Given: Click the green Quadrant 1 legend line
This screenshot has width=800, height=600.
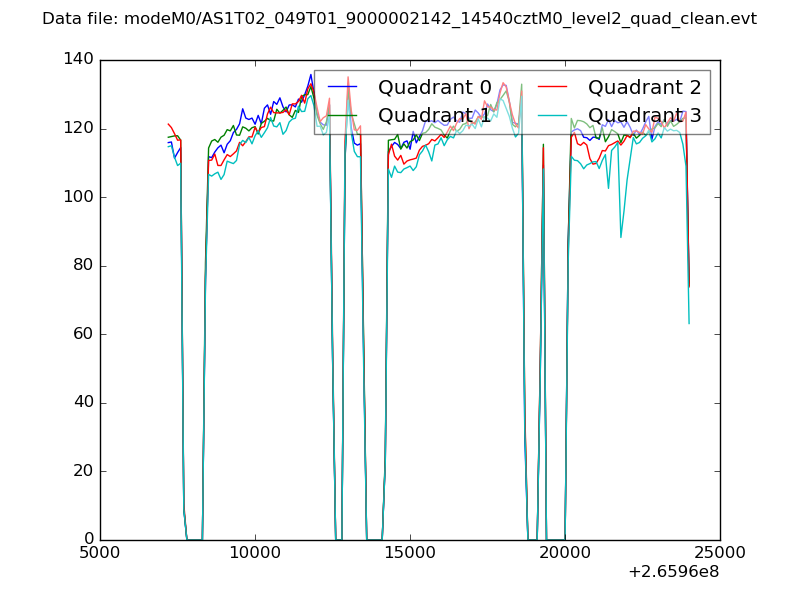Looking at the screenshot, I should point(342,116).
